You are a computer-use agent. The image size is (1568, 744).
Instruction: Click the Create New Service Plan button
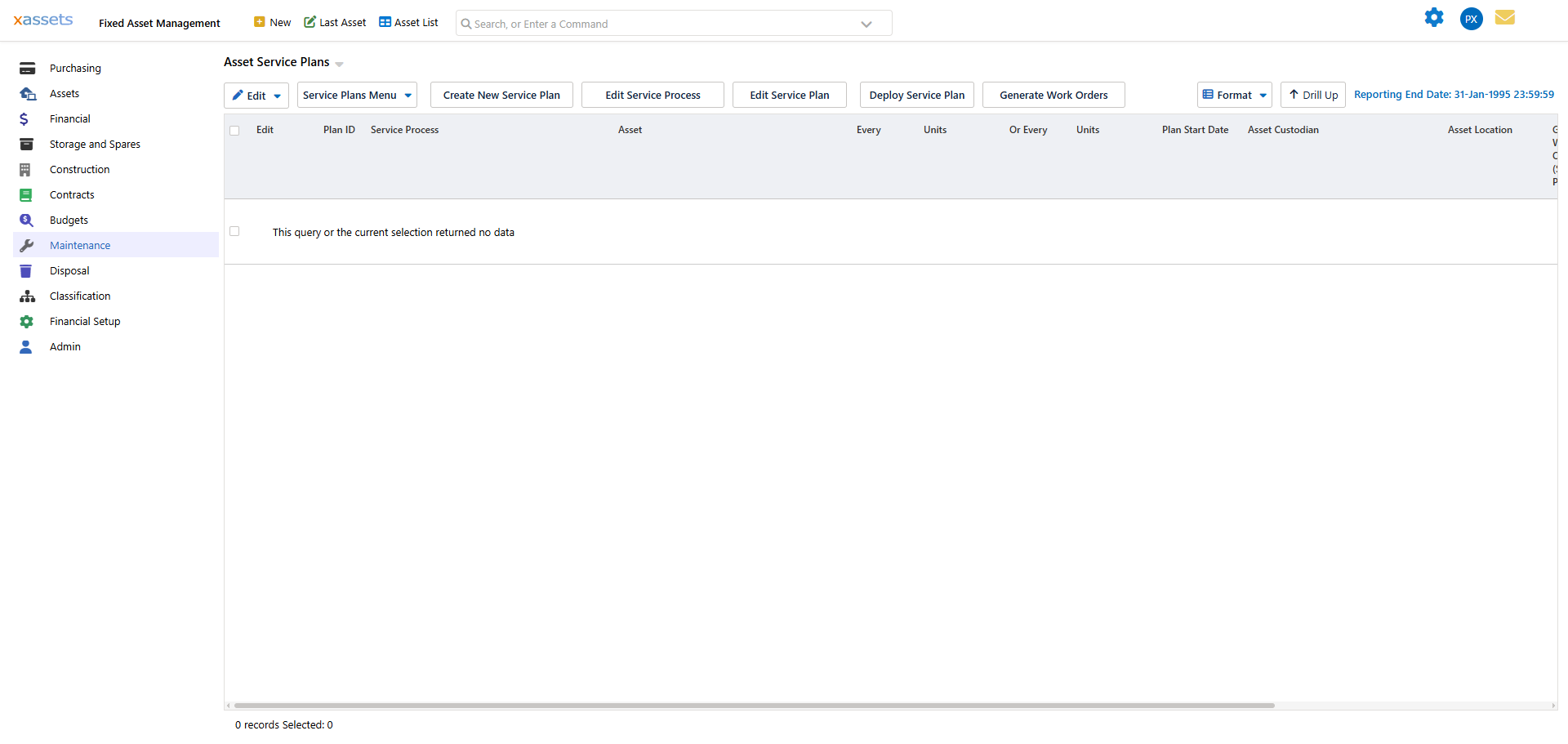point(501,95)
